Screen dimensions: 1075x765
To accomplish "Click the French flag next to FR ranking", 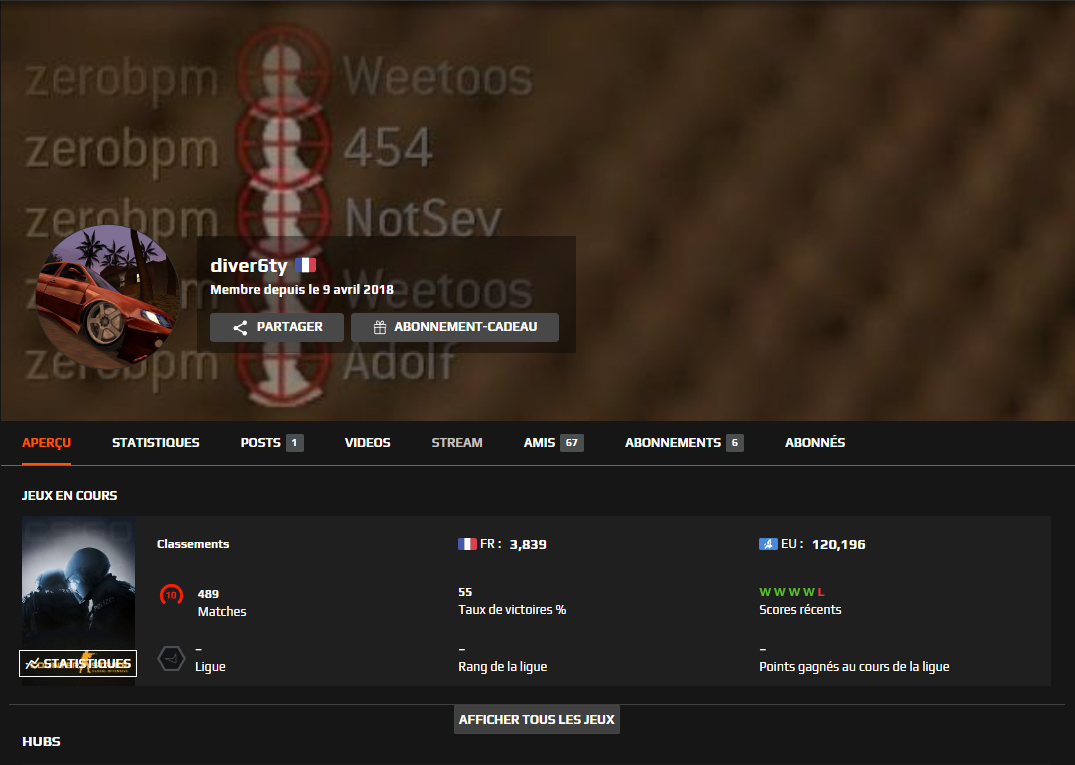I will [x=467, y=544].
